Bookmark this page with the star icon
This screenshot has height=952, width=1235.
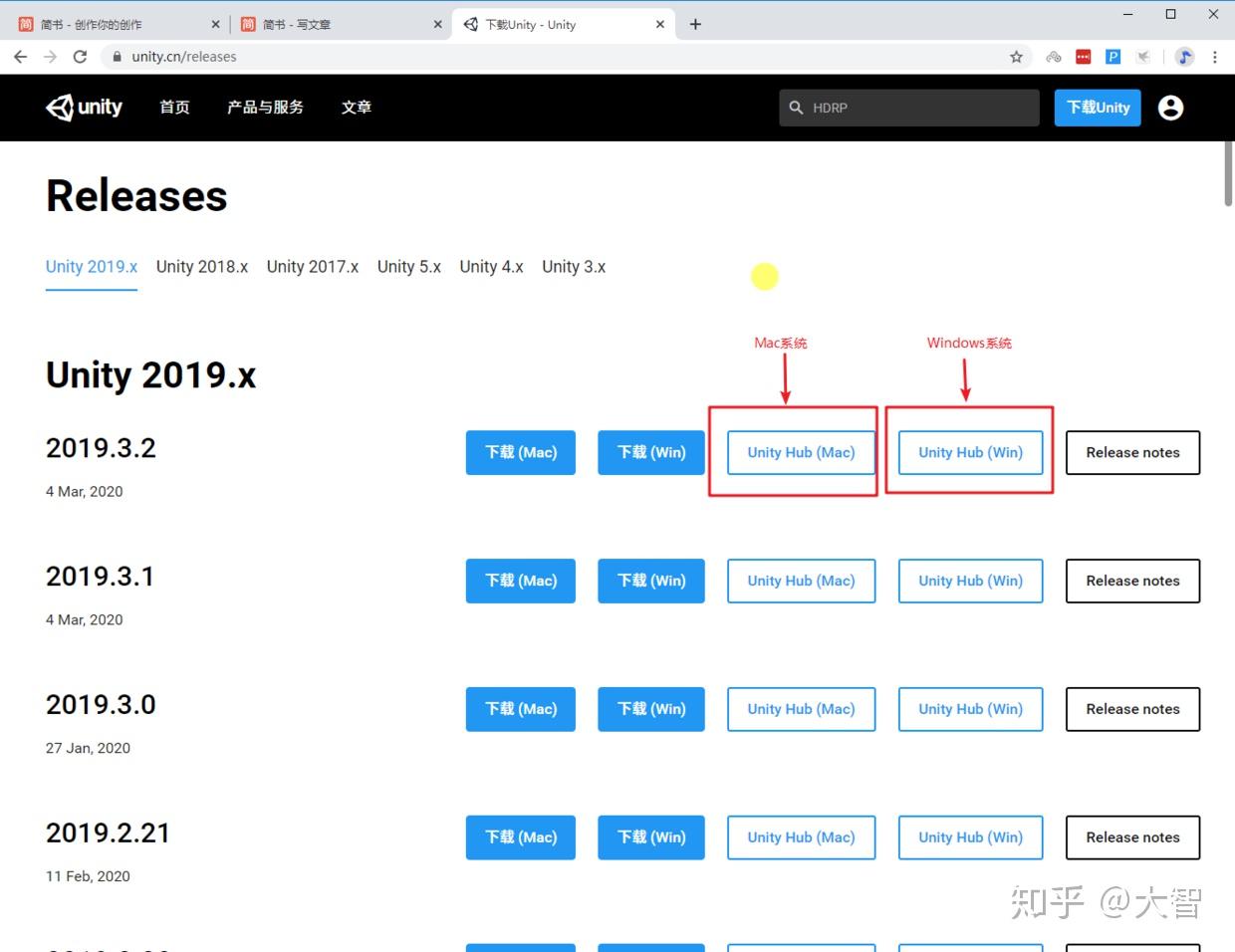pos(1016,57)
